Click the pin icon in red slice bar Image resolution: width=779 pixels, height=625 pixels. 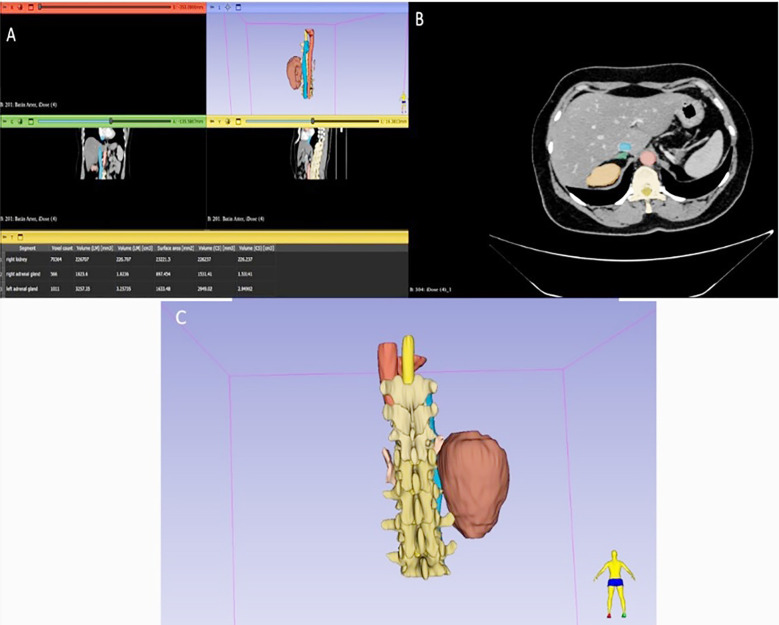[x=5, y=7]
